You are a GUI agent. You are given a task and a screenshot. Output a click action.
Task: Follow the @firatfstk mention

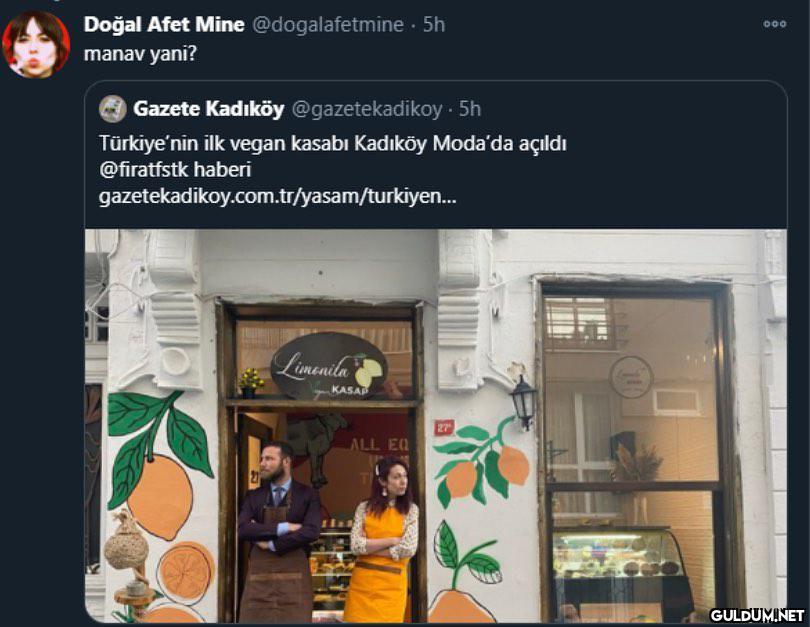(148, 170)
